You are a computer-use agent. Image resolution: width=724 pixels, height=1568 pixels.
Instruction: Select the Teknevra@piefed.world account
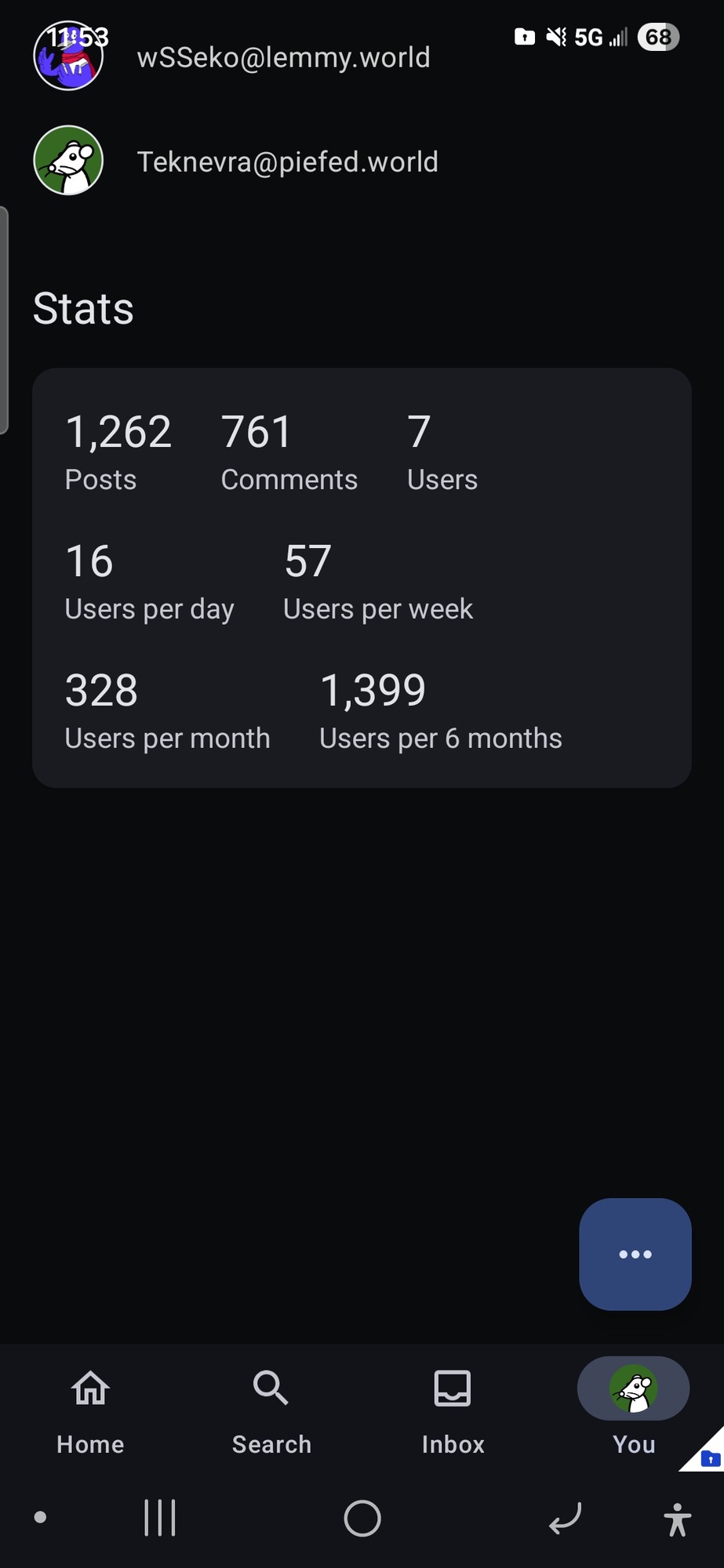point(287,162)
